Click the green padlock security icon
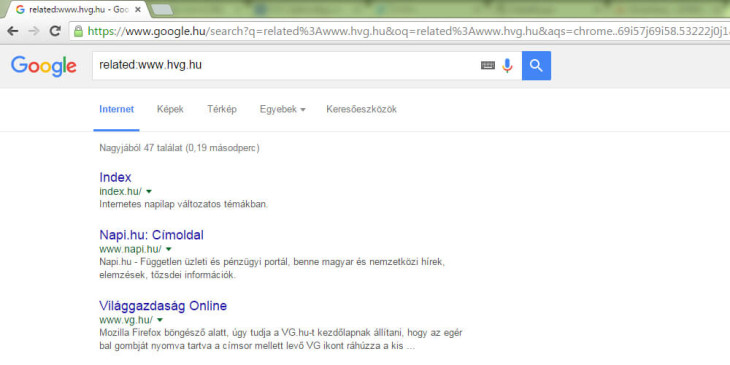The image size is (730, 365). pos(79,31)
